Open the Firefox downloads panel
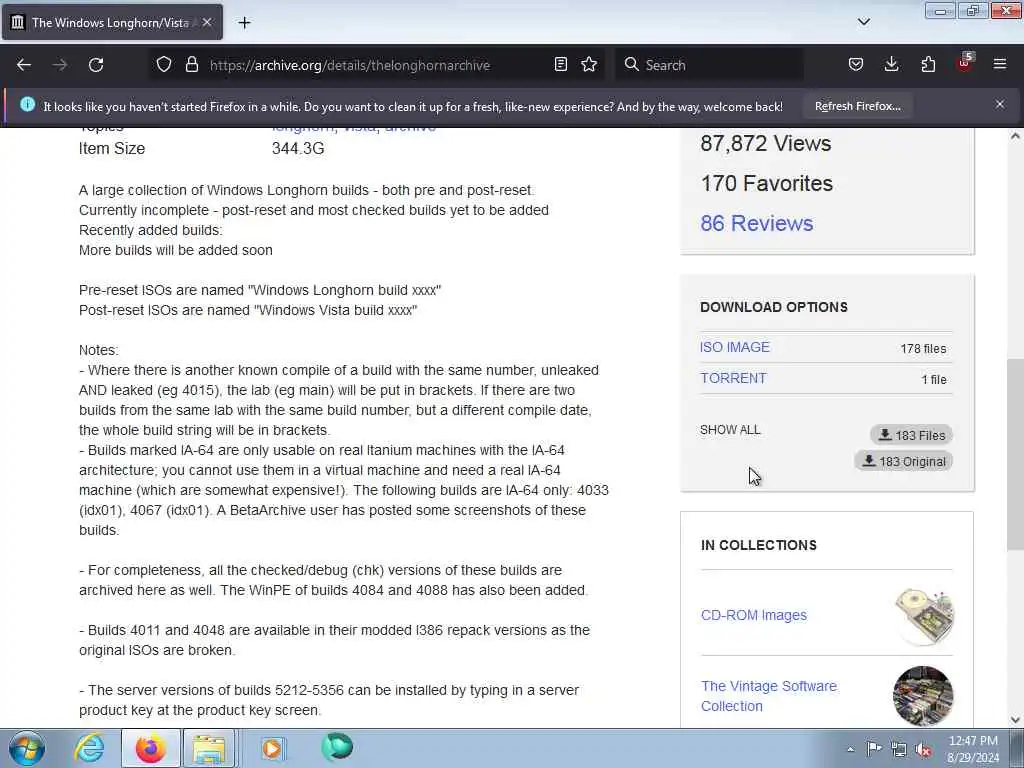1024x768 pixels. 891,65
